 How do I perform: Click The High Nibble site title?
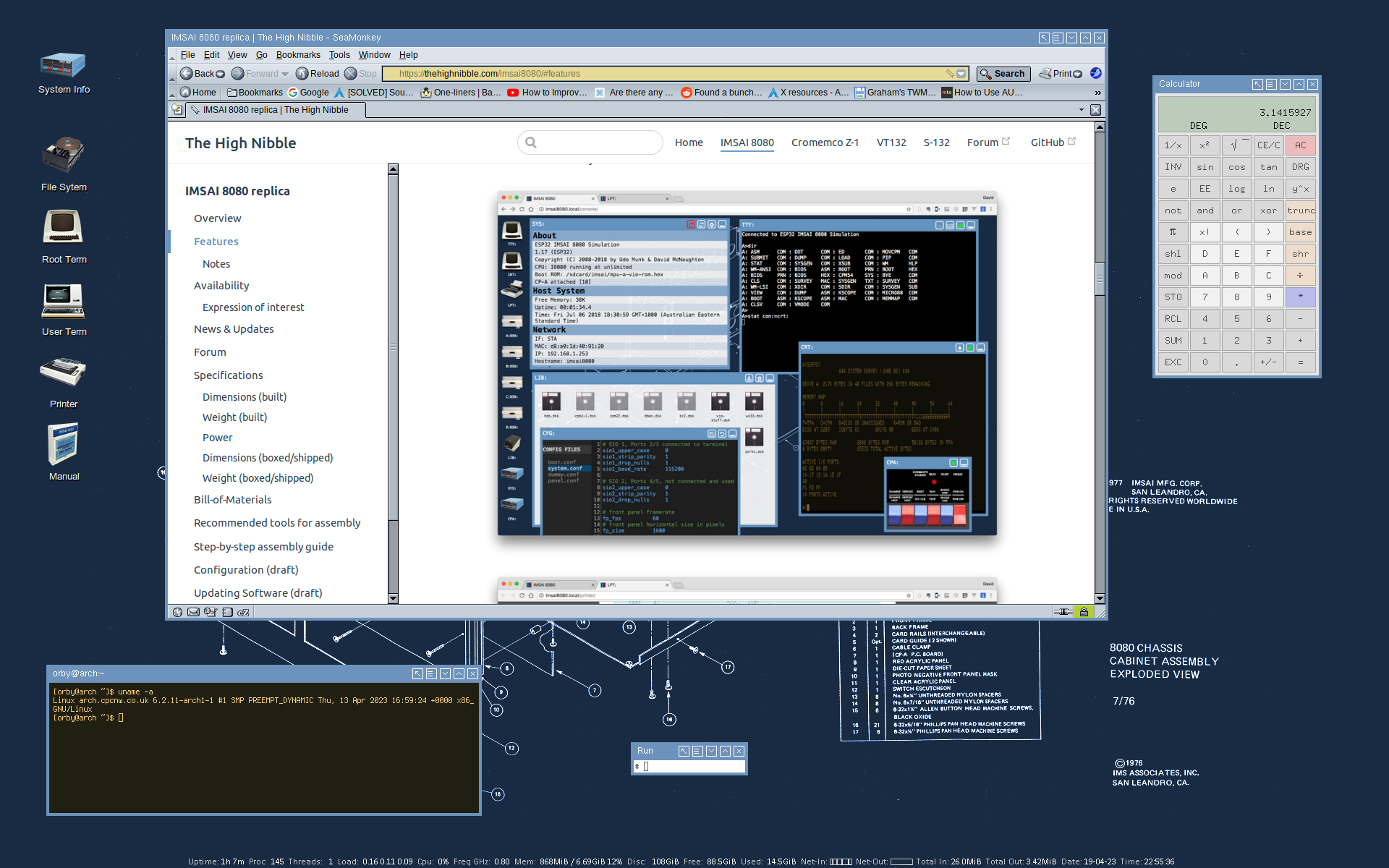(x=241, y=143)
